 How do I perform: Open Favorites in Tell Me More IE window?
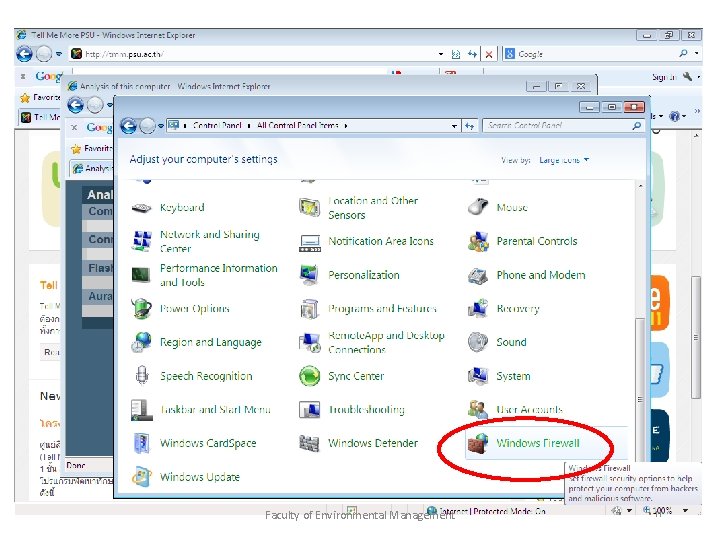tap(40, 97)
